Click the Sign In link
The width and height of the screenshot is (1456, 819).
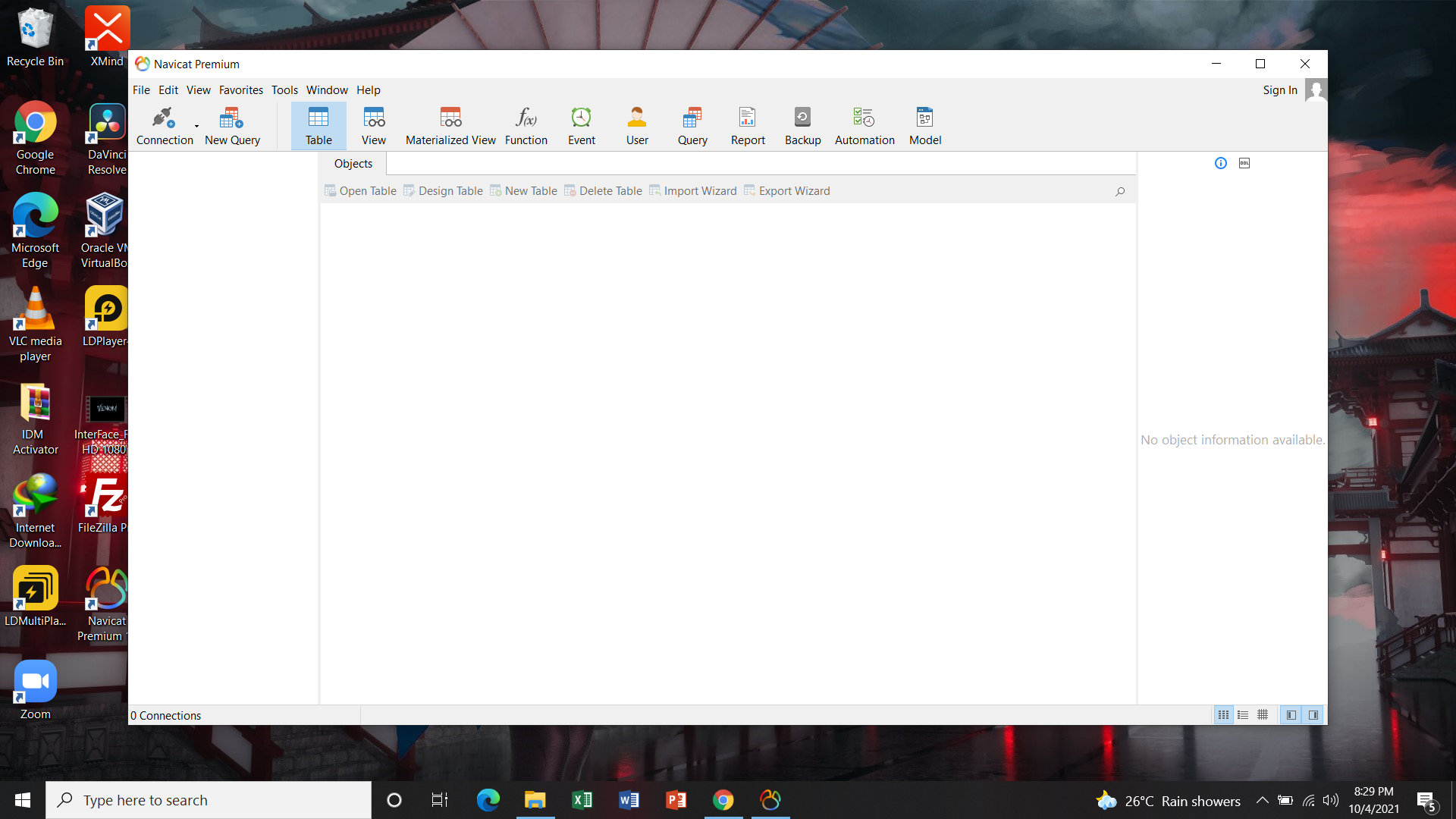(x=1279, y=90)
